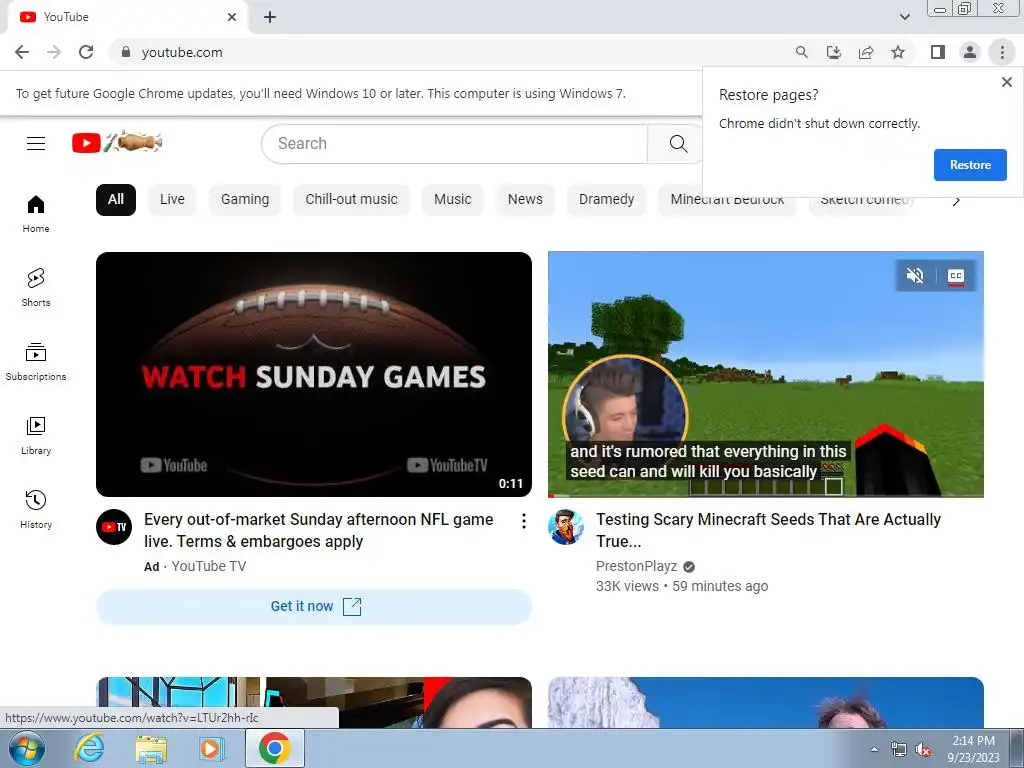Open Testing Scary Minecraft Seeds video title

pos(768,530)
